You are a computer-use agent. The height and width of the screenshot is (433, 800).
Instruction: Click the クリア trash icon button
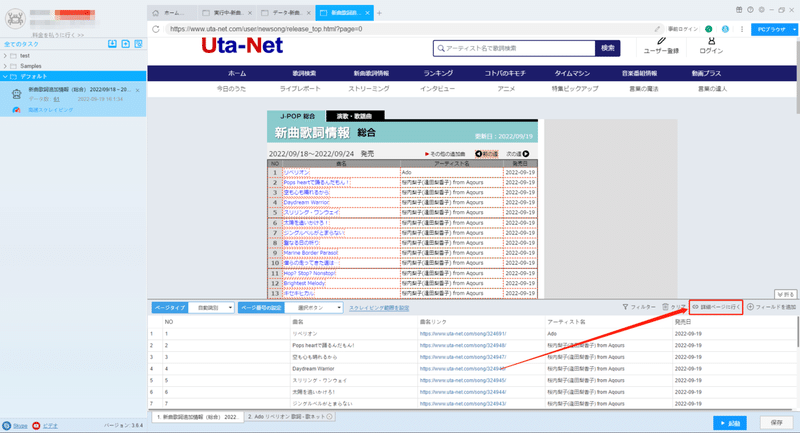click(673, 307)
